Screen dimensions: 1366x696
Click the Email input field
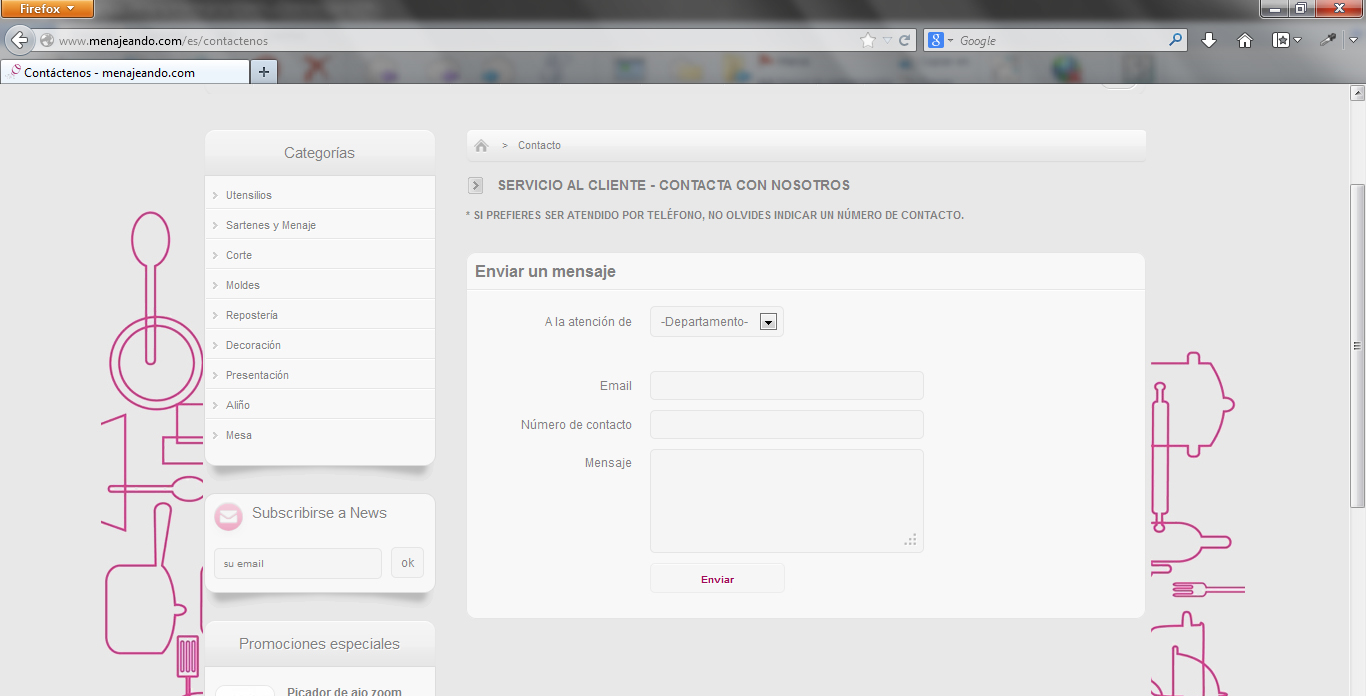coord(787,386)
